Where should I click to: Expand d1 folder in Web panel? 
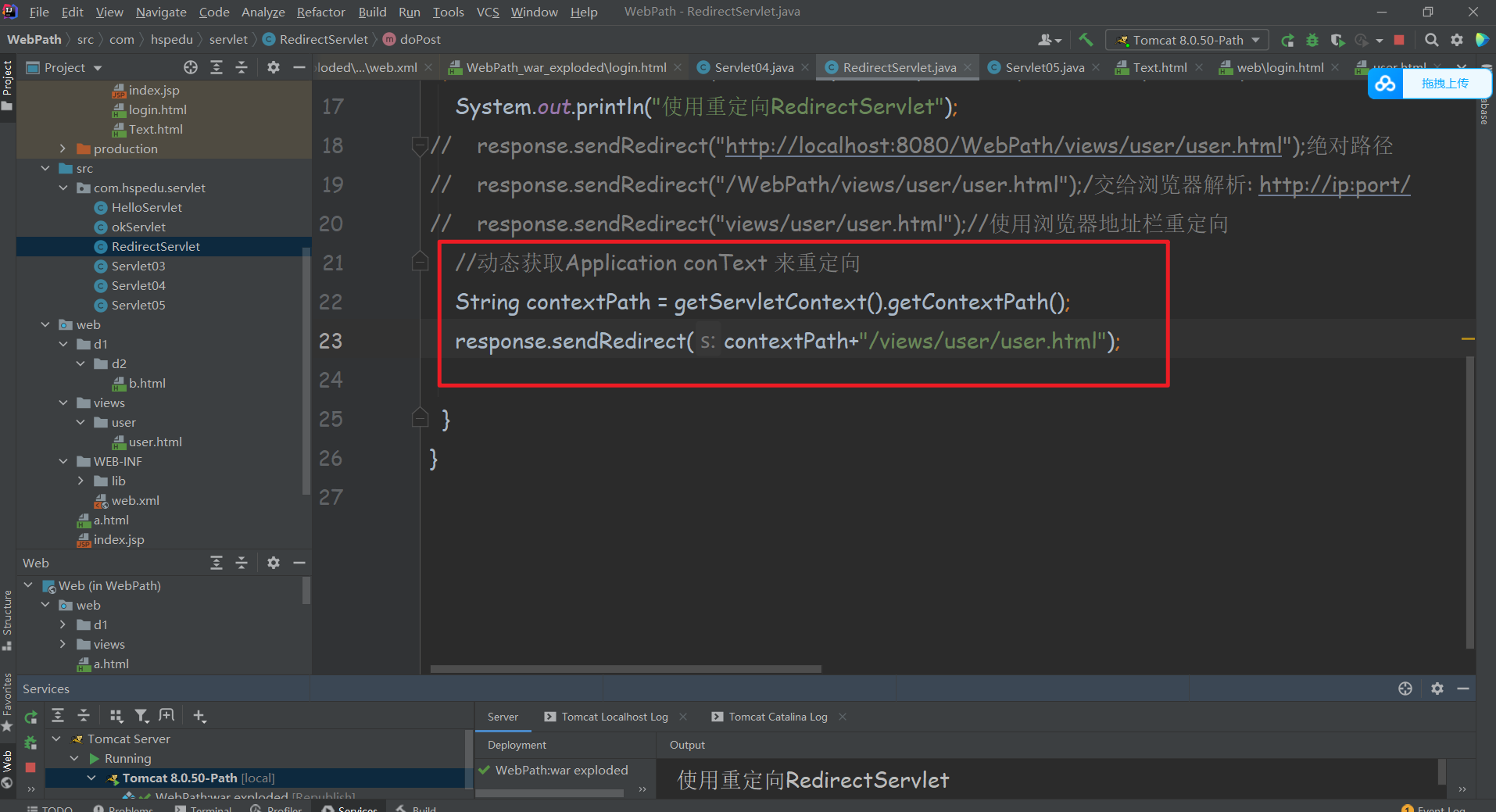[x=63, y=624]
